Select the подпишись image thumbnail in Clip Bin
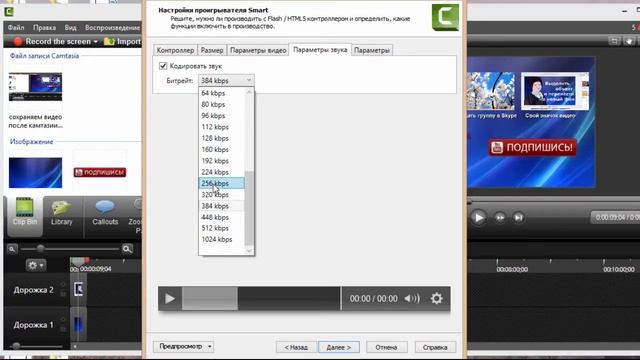640x360 pixels. pyautogui.click(x=100, y=172)
